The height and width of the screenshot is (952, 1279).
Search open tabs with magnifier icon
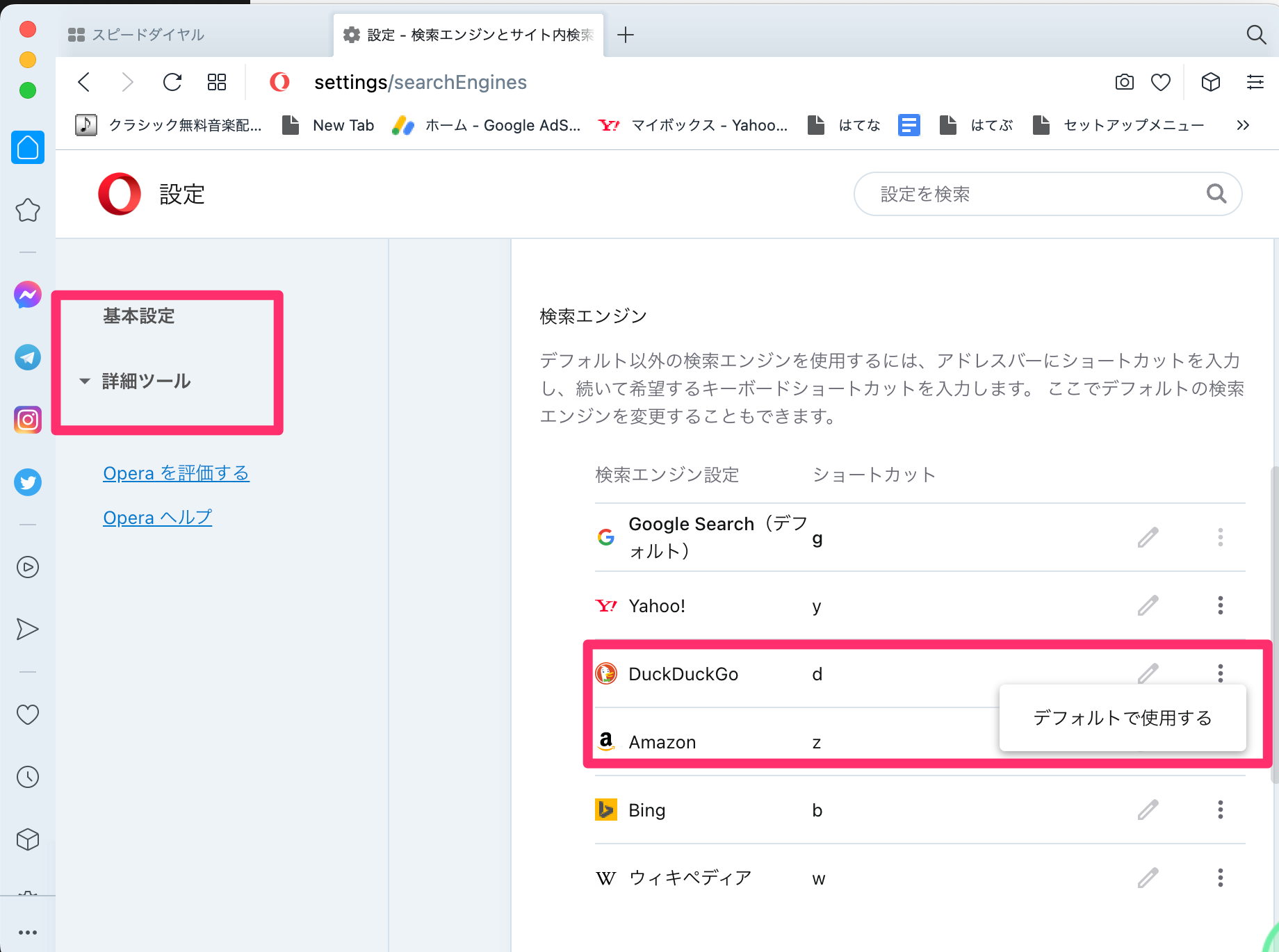pyautogui.click(x=1256, y=34)
